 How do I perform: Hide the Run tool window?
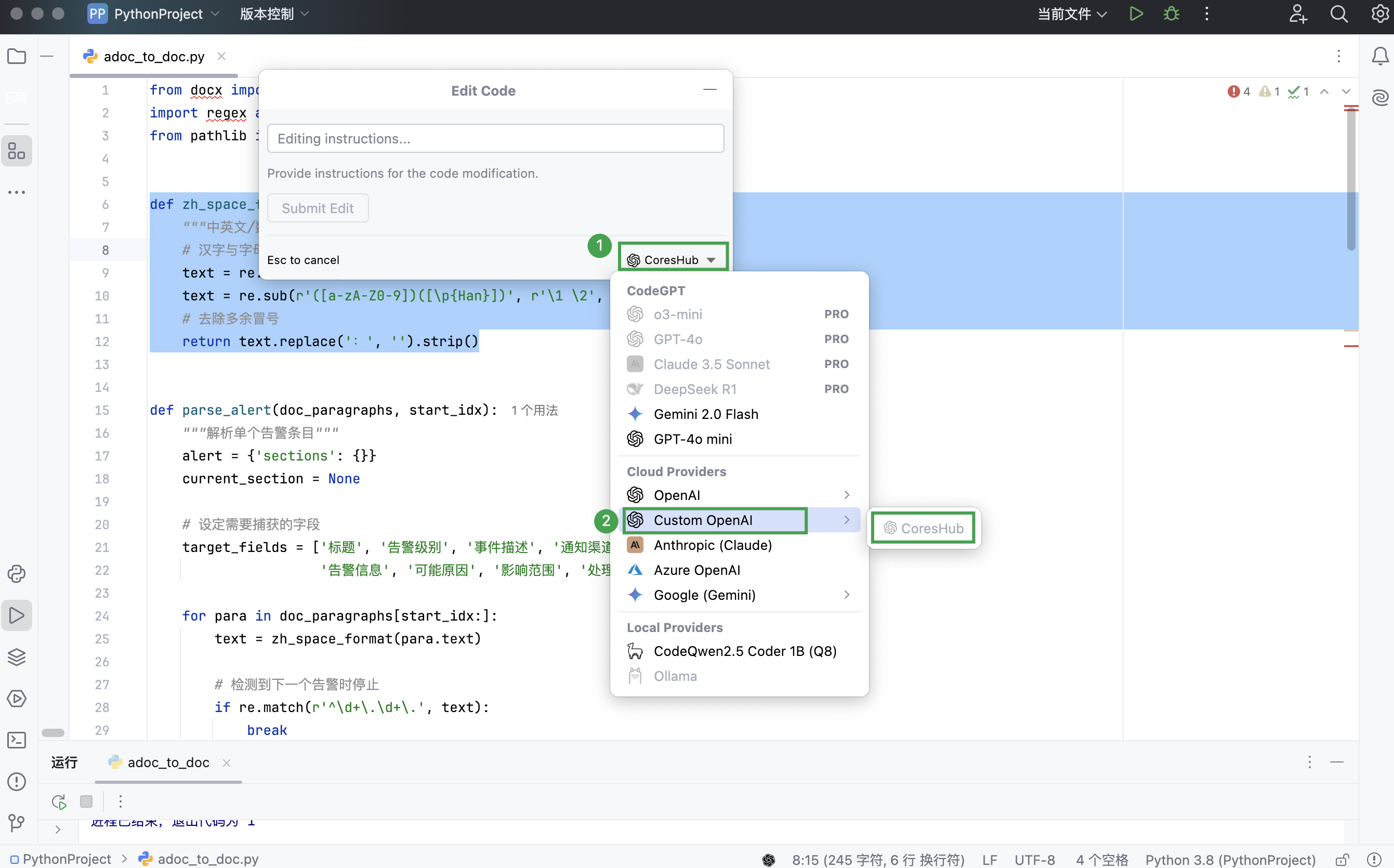pos(1337,762)
